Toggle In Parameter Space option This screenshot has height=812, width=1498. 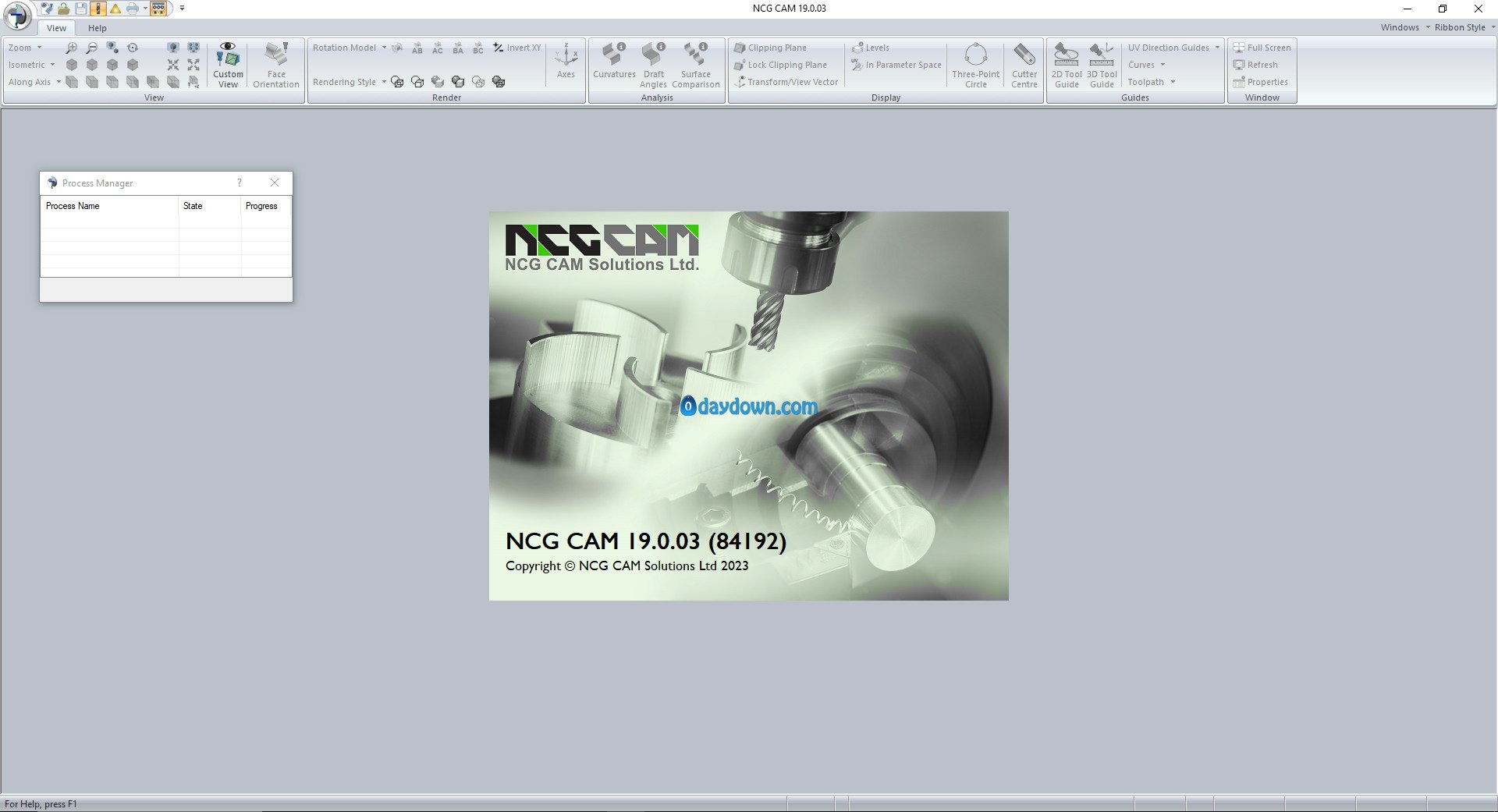896,65
